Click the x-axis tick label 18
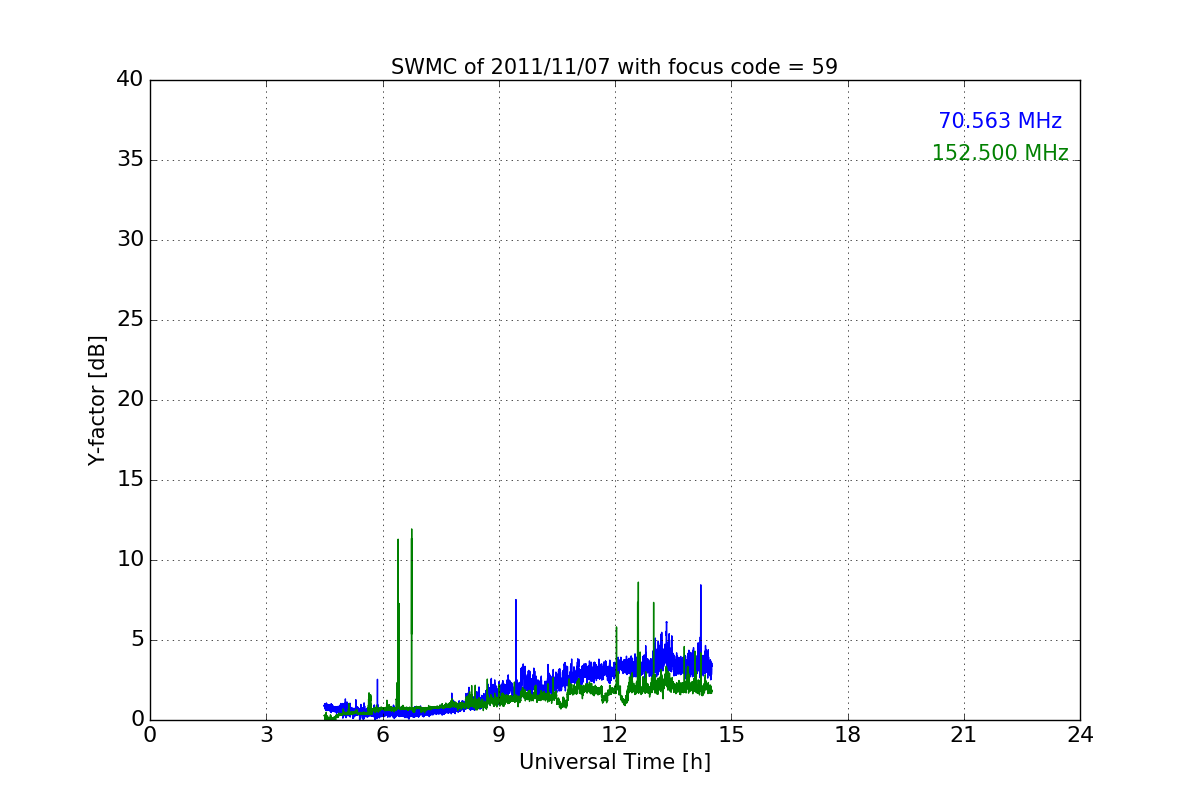Screen dimensions: 1200x800 848,735
